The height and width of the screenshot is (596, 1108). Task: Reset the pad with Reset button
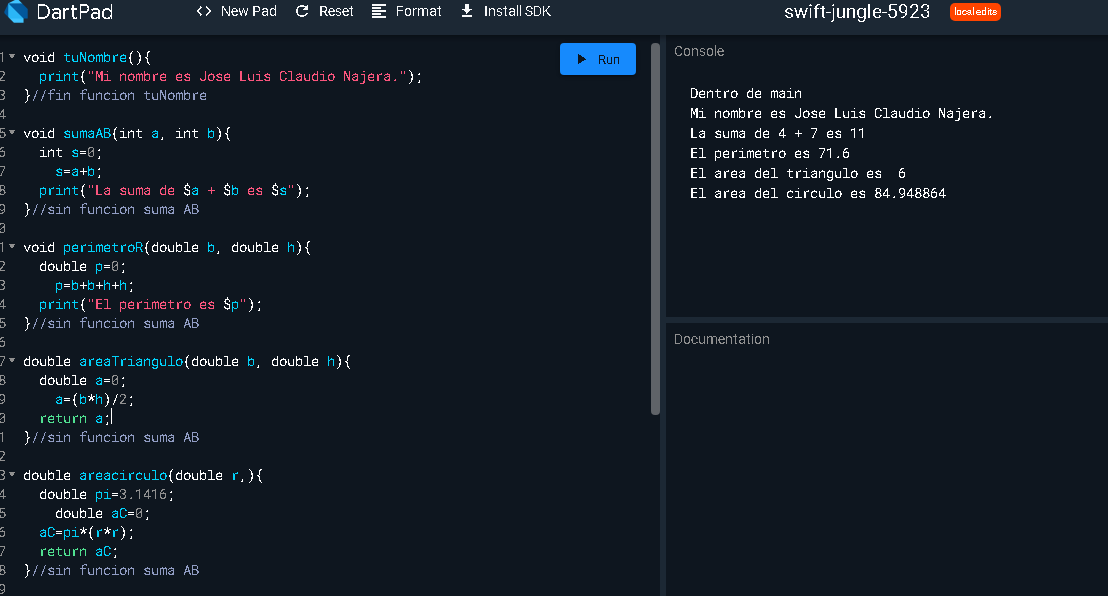324,11
